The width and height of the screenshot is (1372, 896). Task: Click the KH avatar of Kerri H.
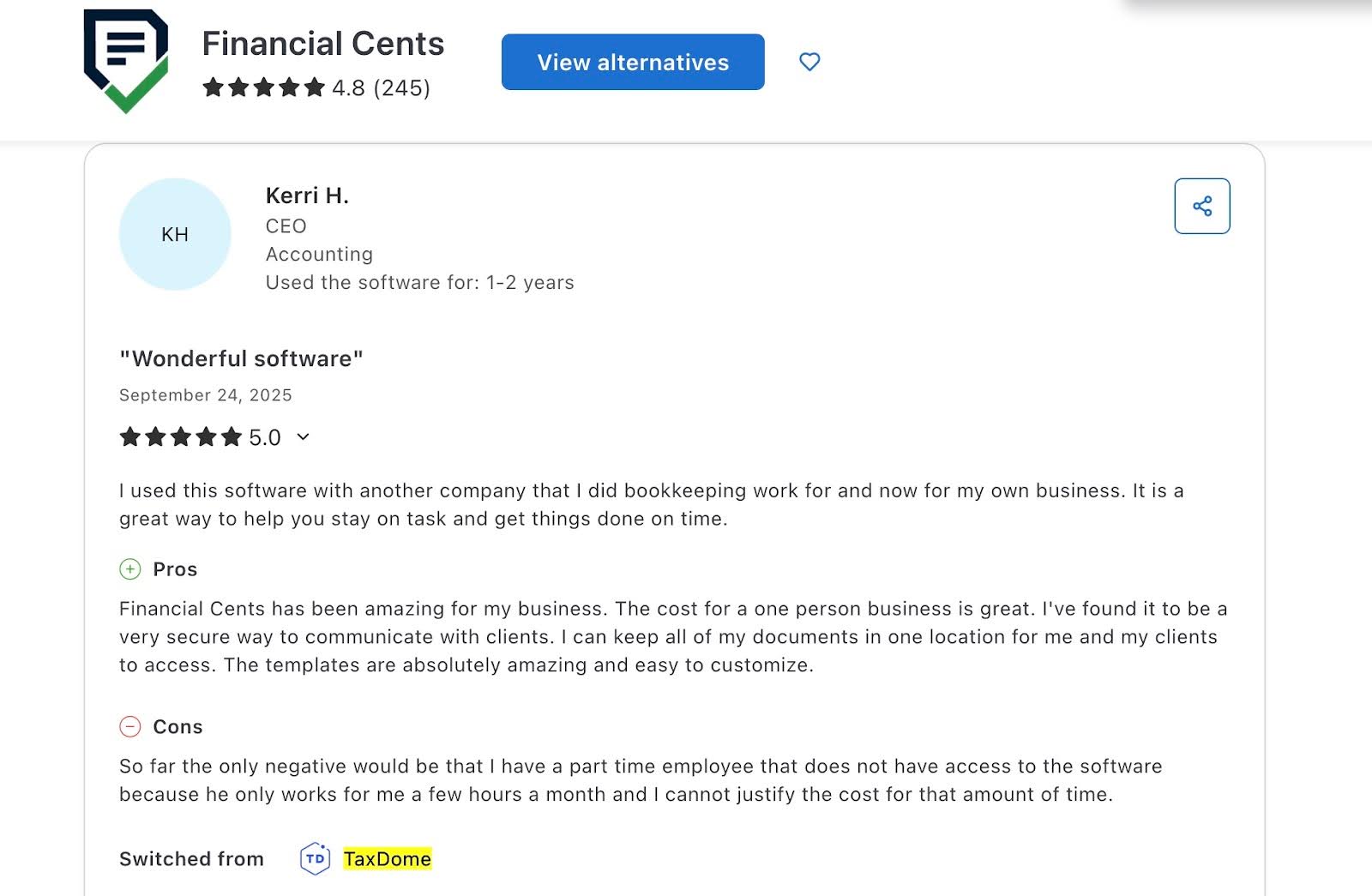pos(175,233)
